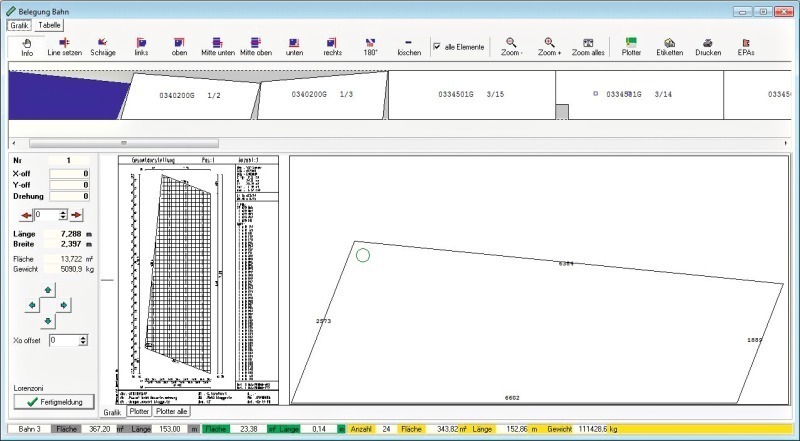Align element with links tool

pyautogui.click(x=141, y=47)
